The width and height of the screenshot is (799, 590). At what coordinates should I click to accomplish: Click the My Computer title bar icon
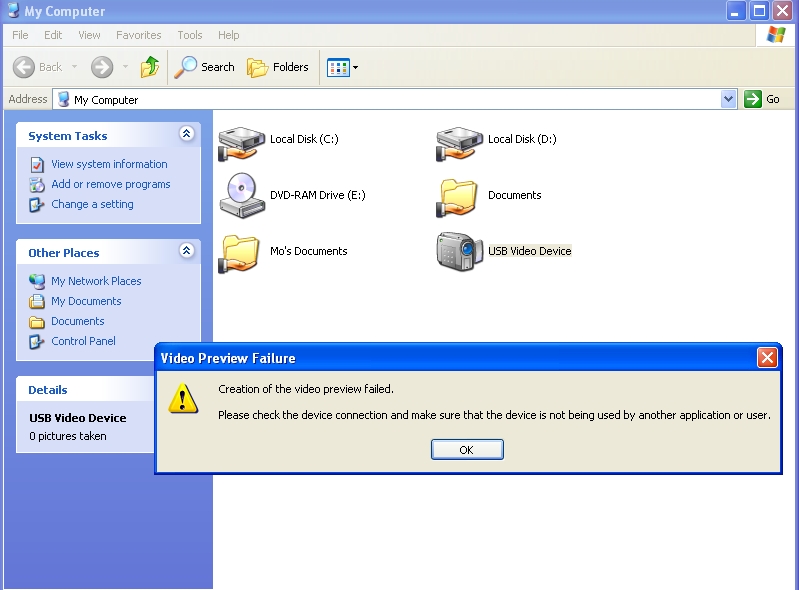pyautogui.click(x=13, y=10)
